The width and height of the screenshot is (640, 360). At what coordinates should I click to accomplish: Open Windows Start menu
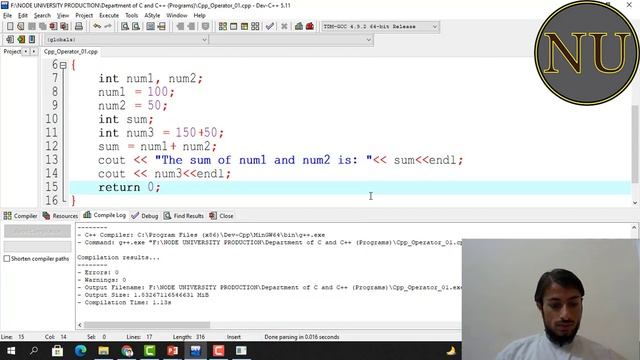pos(11,351)
